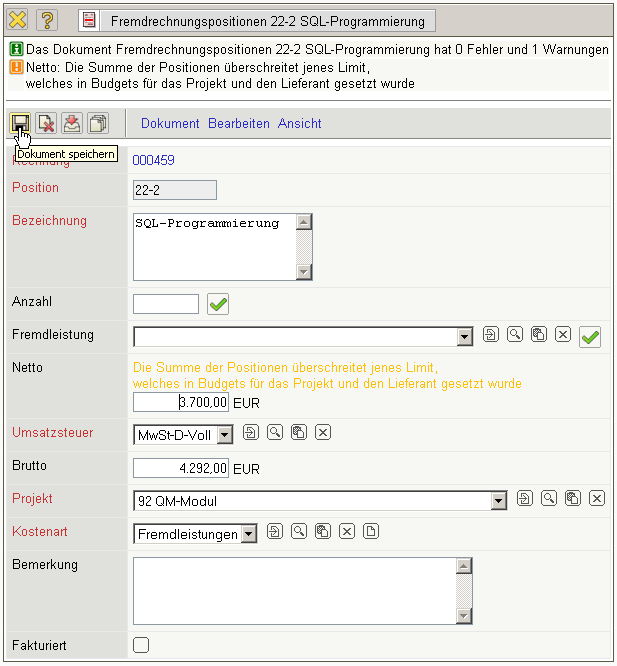Expand the Kostenart Fremdleistungen dropdown

click(x=249, y=534)
